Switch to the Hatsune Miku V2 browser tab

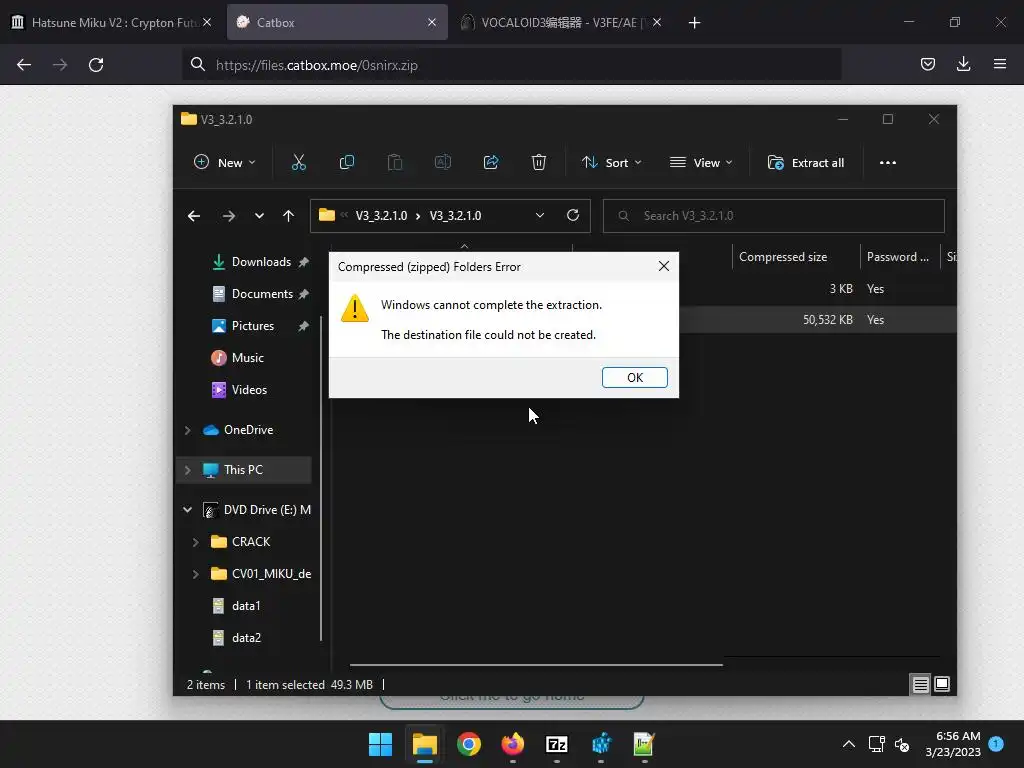coord(112,22)
